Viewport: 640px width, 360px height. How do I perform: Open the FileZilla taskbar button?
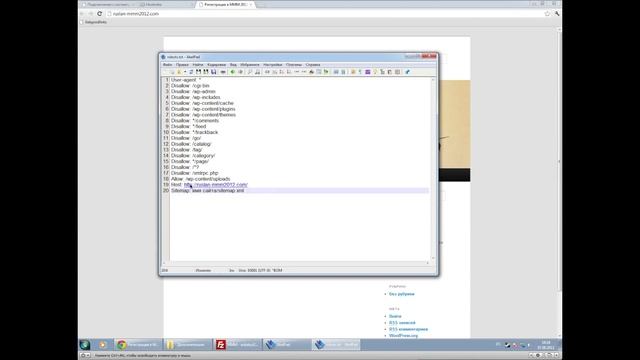tap(238, 345)
